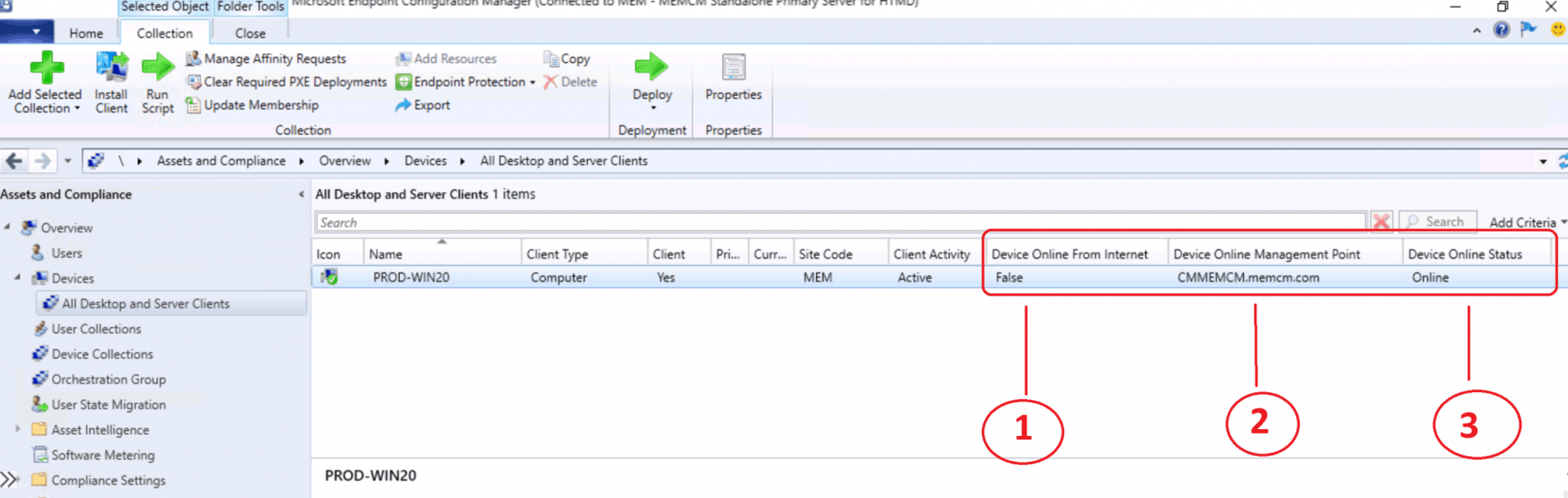This screenshot has width=1568, height=498.
Task: Click the PROD-WIN20 client status icon
Action: (329, 277)
